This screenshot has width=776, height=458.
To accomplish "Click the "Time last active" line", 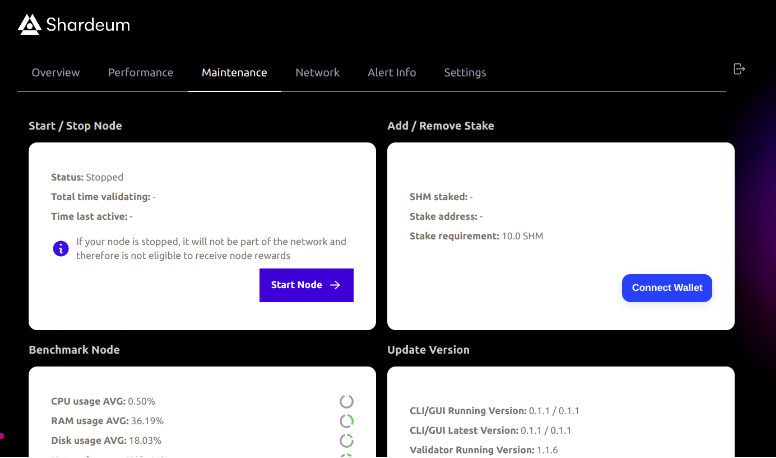I will coord(92,216).
